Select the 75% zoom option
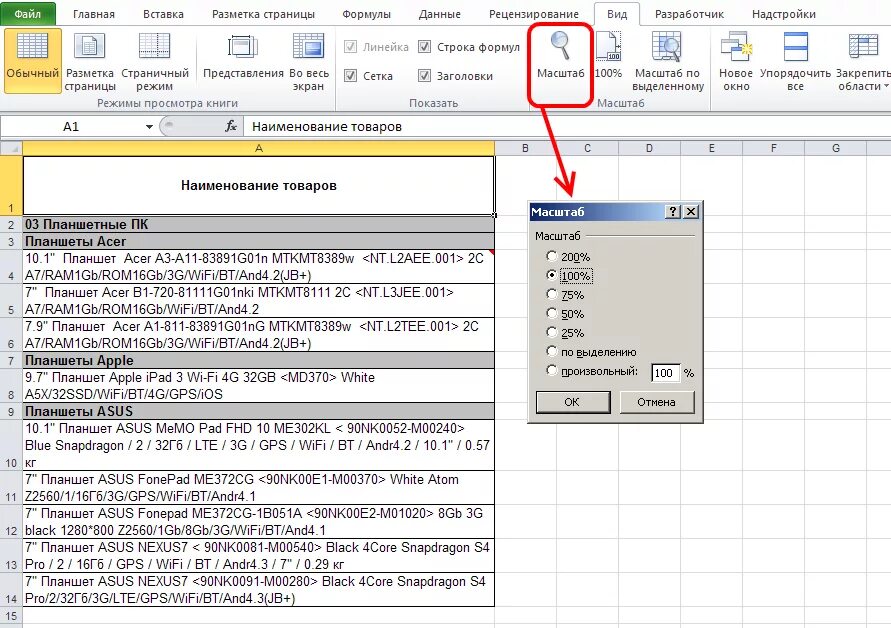This screenshot has width=891, height=628. click(551, 294)
